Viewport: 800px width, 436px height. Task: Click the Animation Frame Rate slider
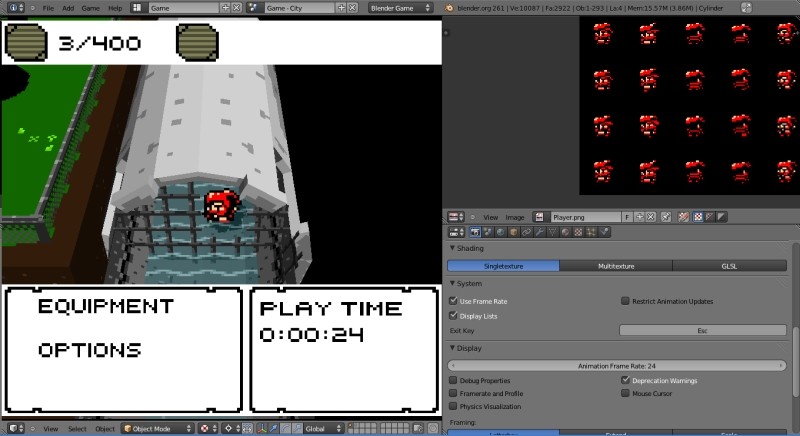tap(617, 365)
